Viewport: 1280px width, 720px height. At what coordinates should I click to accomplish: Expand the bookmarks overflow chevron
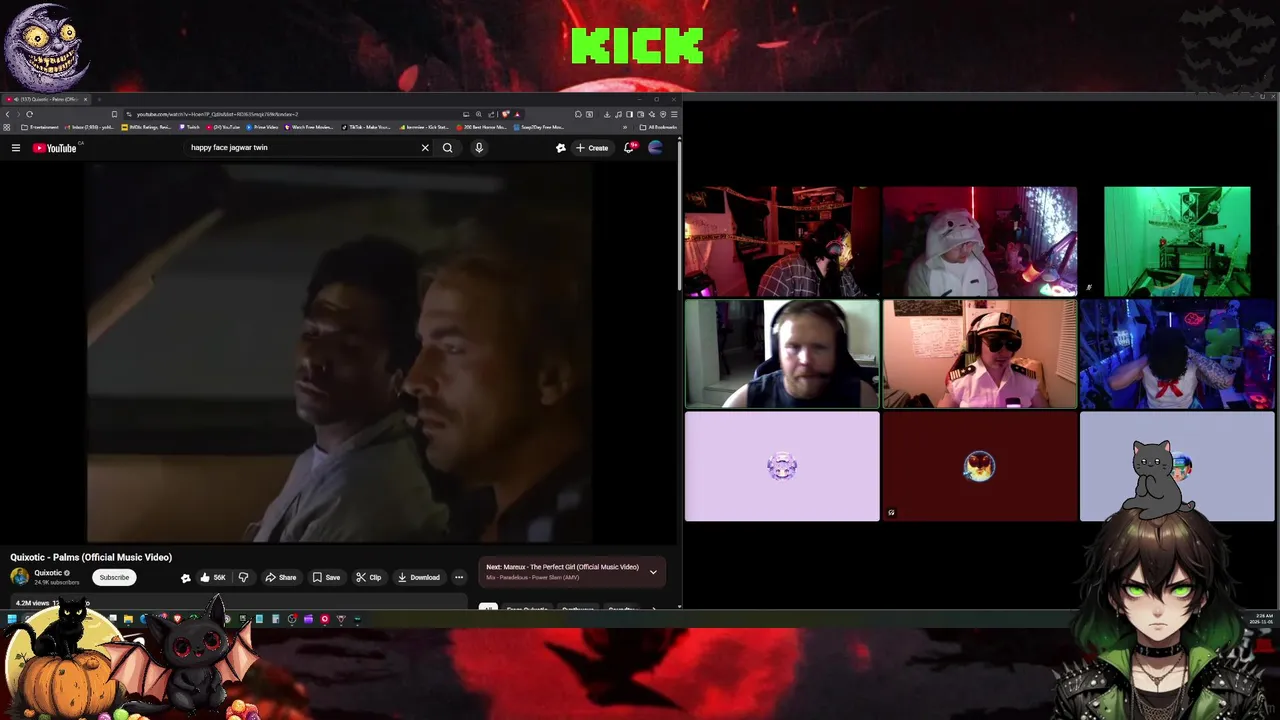[x=626, y=127]
